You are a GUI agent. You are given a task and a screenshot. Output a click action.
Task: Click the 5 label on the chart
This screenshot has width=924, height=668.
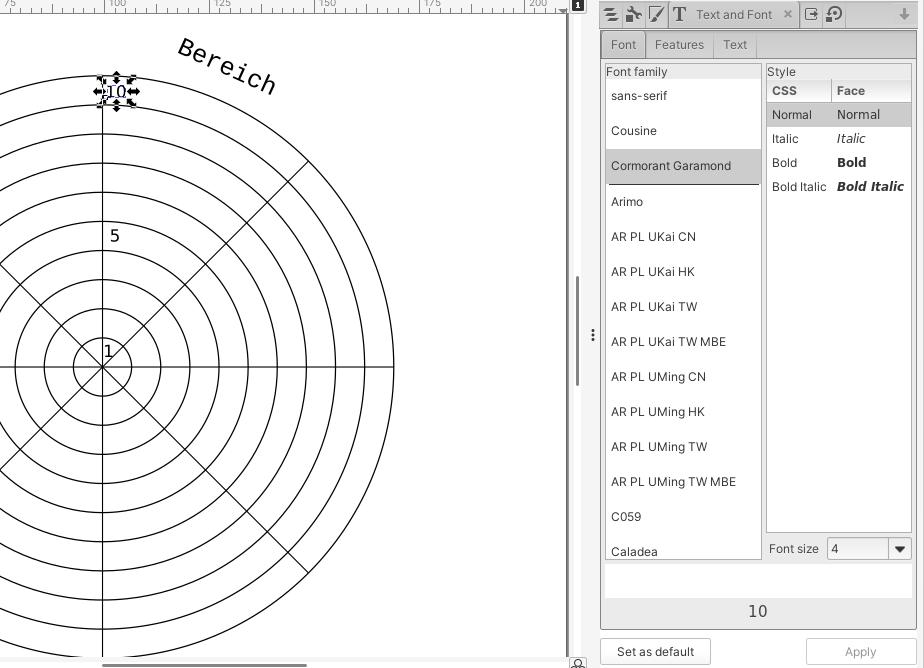[x=115, y=236]
